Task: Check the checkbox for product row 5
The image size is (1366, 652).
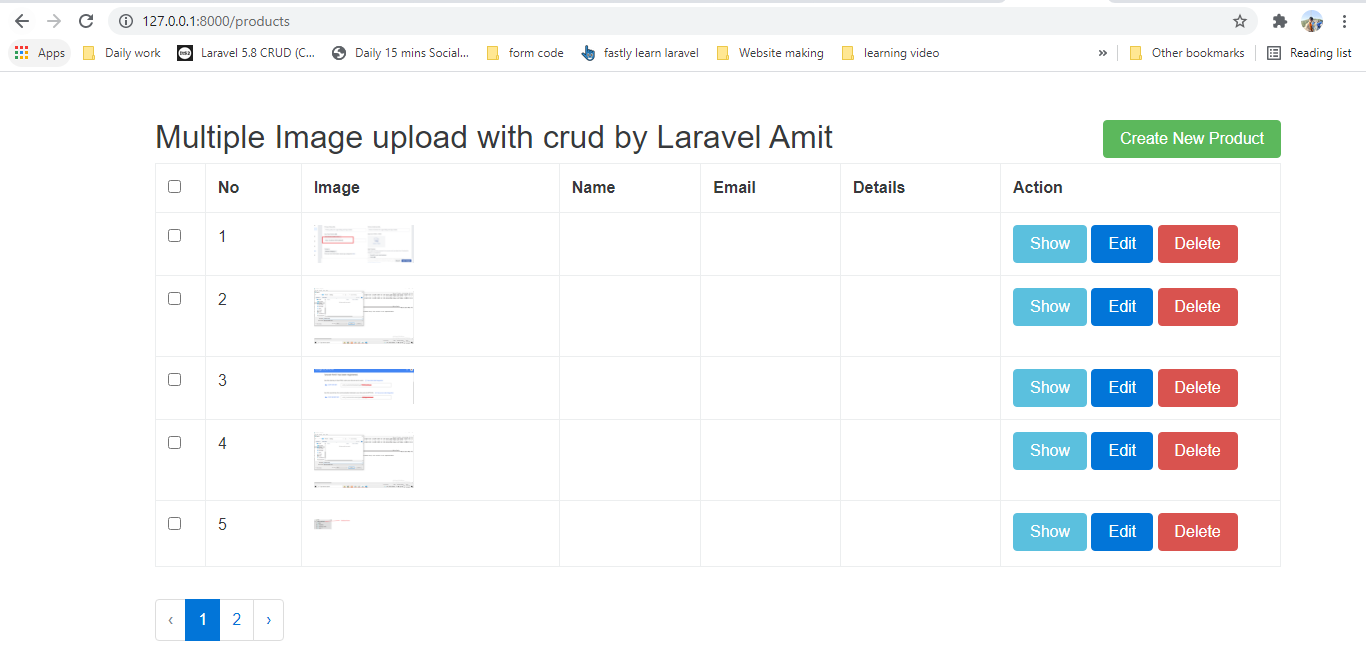Action: pyautogui.click(x=175, y=523)
